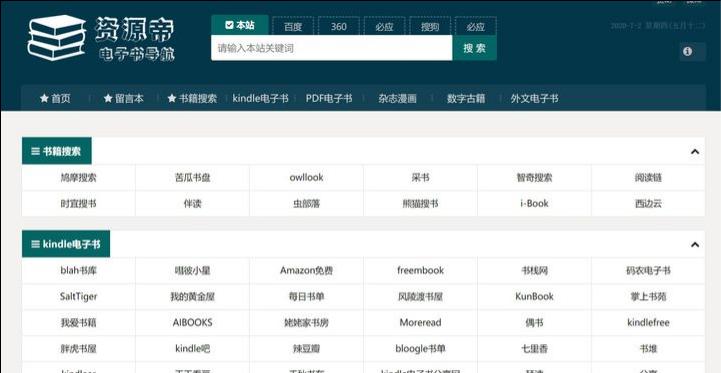
Task: Open the 采书 link
Action: pos(420,178)
